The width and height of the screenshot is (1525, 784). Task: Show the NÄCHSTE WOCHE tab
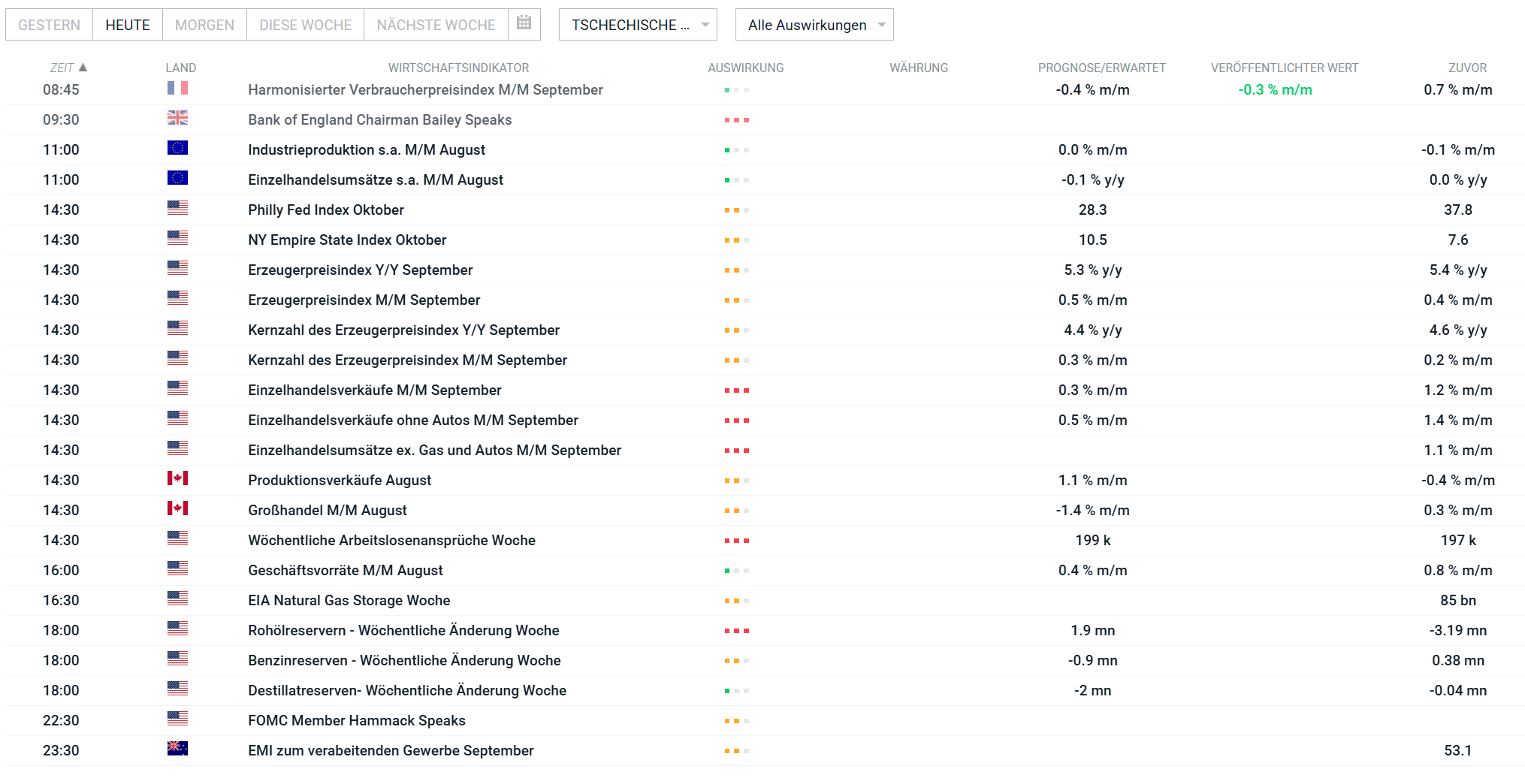point(436,25)
